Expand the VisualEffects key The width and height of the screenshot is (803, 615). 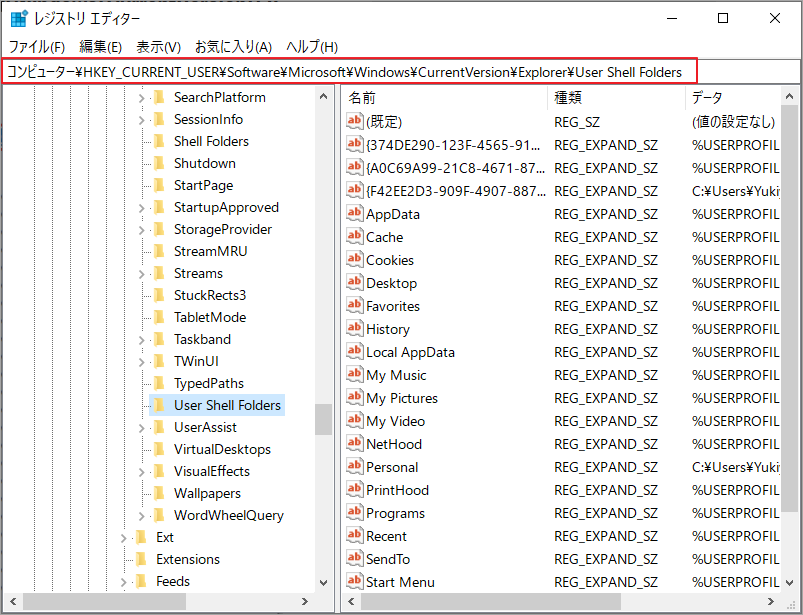pyautogui.click(x=141, y=472)
